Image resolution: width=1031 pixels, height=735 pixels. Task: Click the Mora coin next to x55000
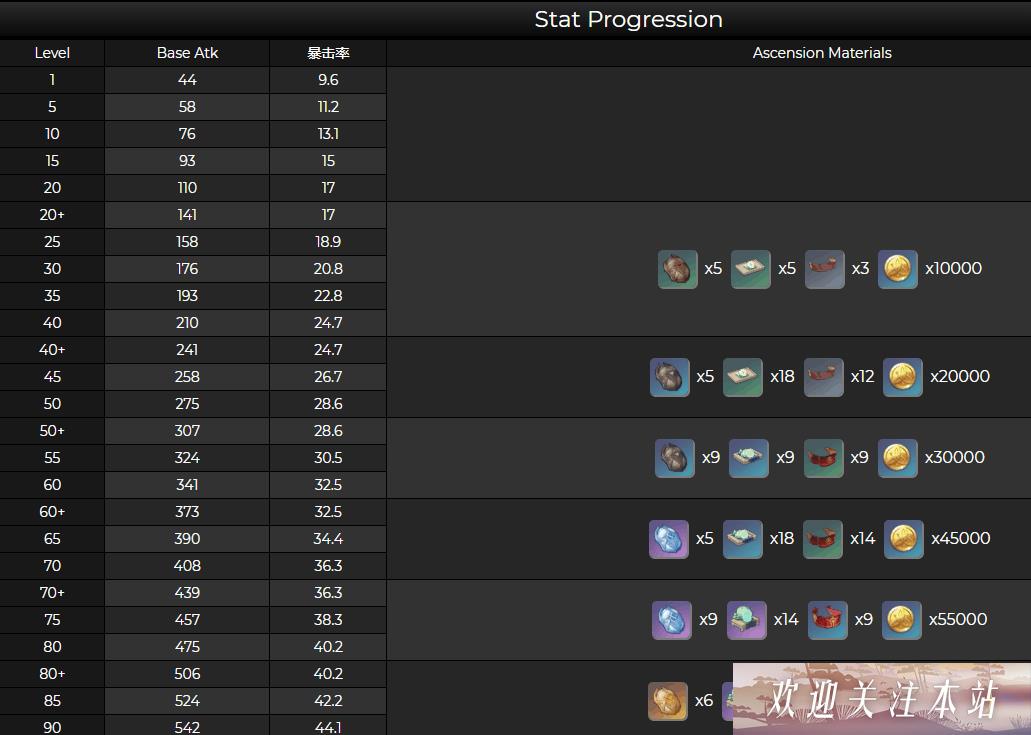(901, 620)
